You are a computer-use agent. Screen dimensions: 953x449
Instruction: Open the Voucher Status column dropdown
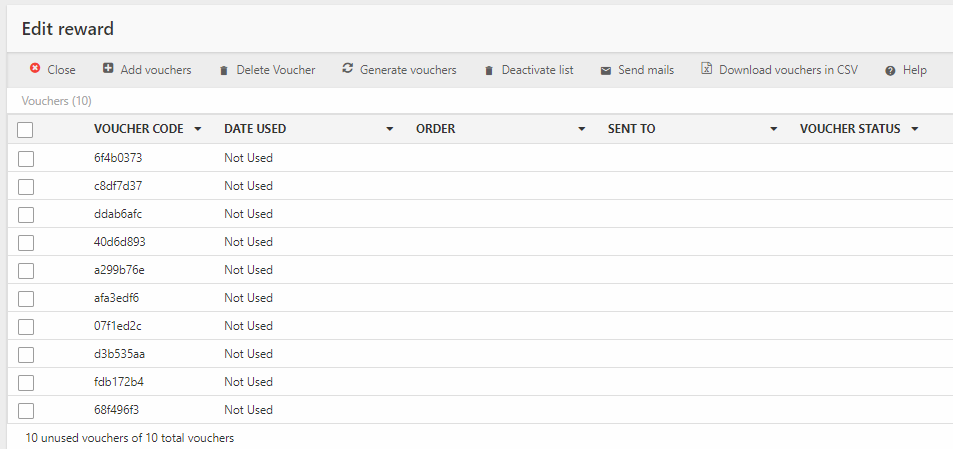[914, 129]
